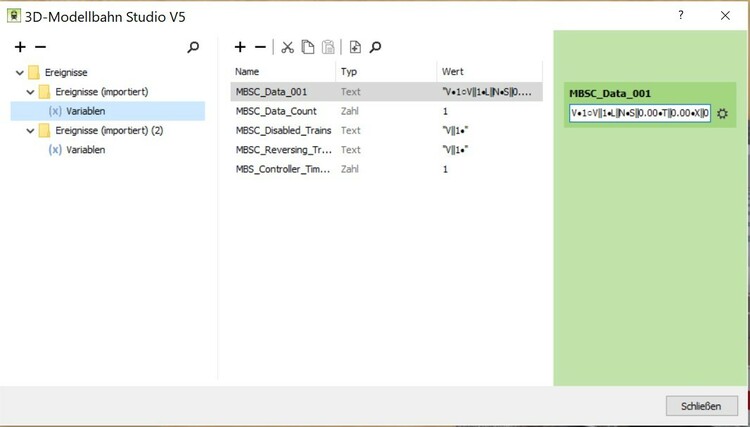
Task: Collapse the Ereignisse (importiert) (2) folder
Action: 31,131
